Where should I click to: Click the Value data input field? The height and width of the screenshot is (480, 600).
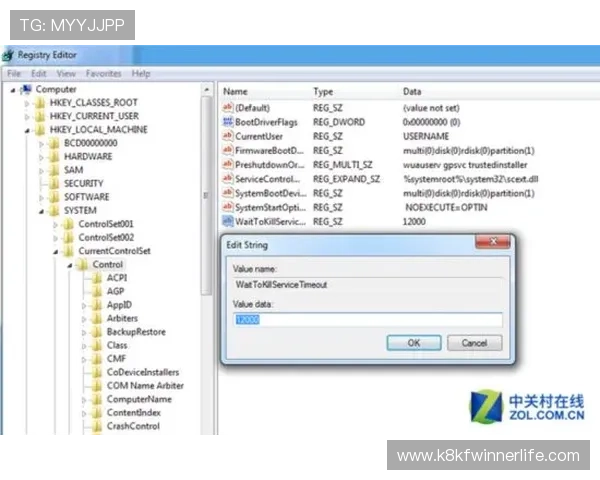(367, 320)
